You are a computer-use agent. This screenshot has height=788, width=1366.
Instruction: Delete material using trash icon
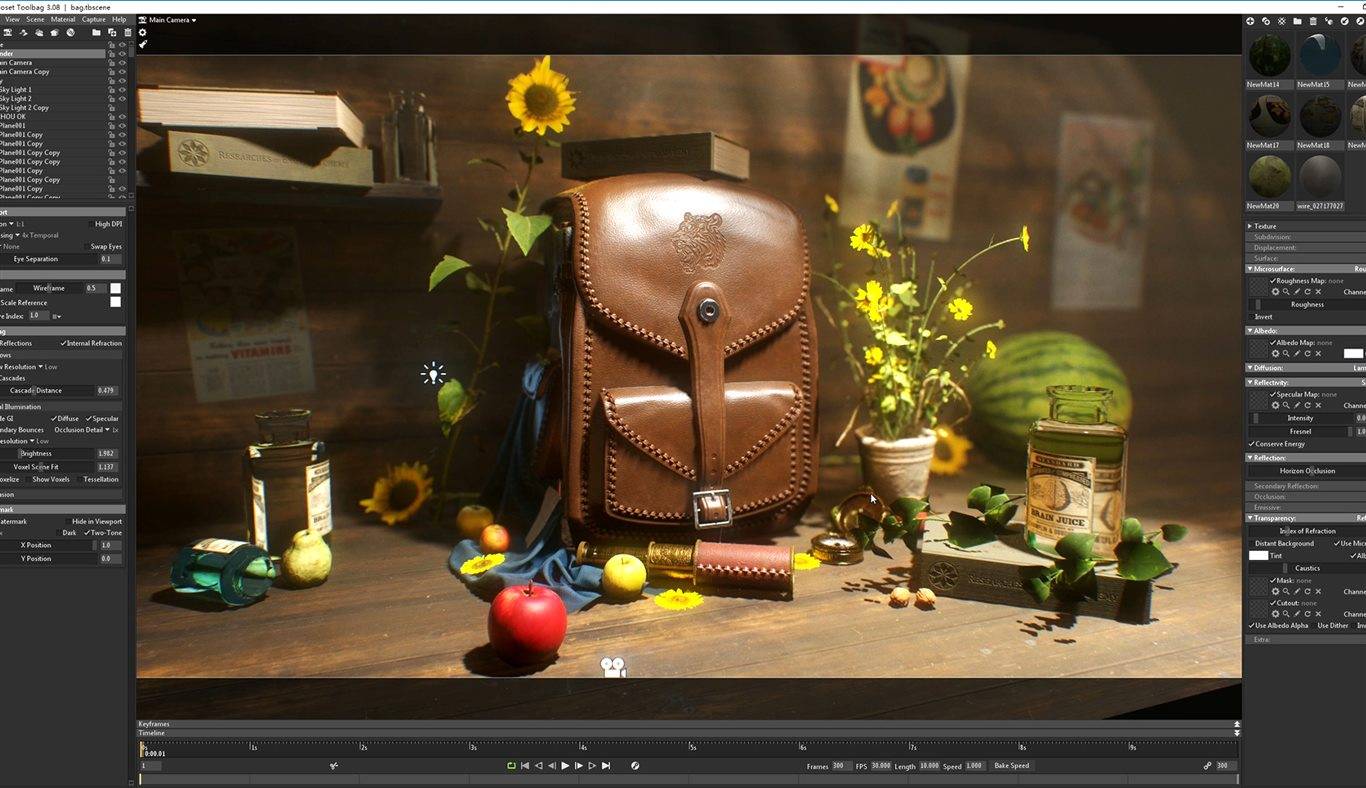[x=1313, y=21]
